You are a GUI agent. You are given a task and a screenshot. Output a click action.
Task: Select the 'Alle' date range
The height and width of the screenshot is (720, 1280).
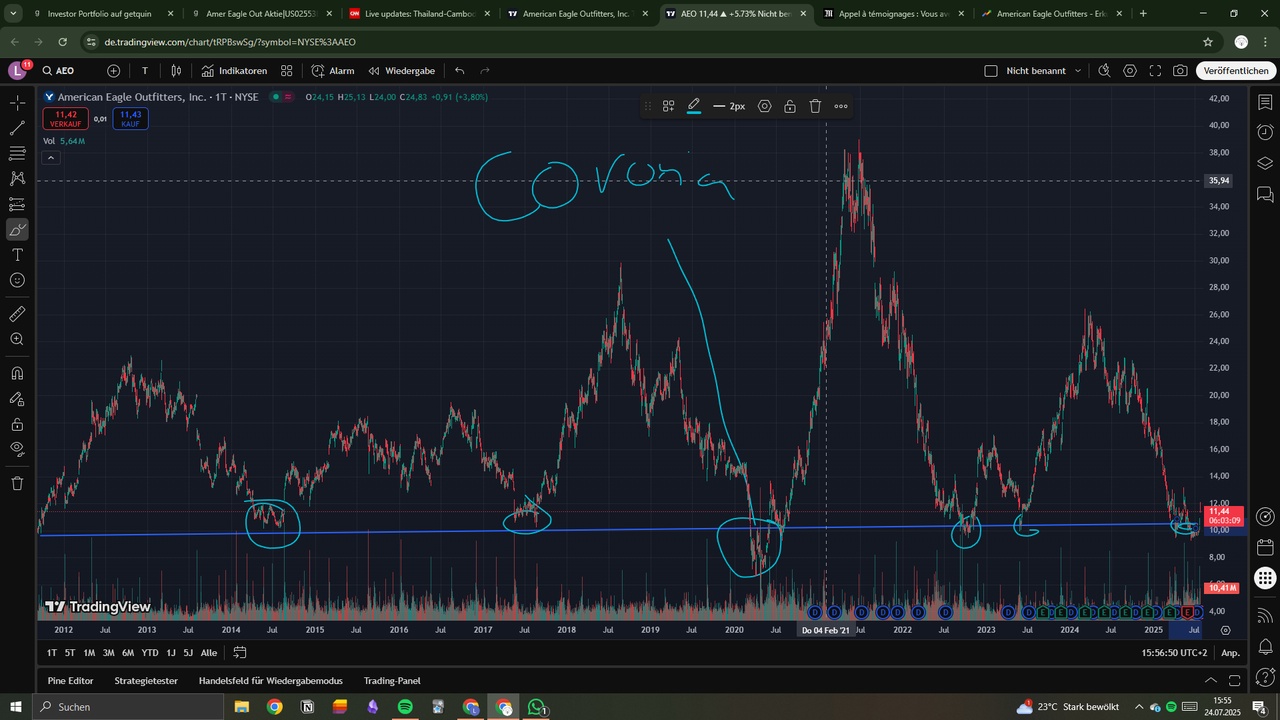pyautogui.click(x=209, y=653)
